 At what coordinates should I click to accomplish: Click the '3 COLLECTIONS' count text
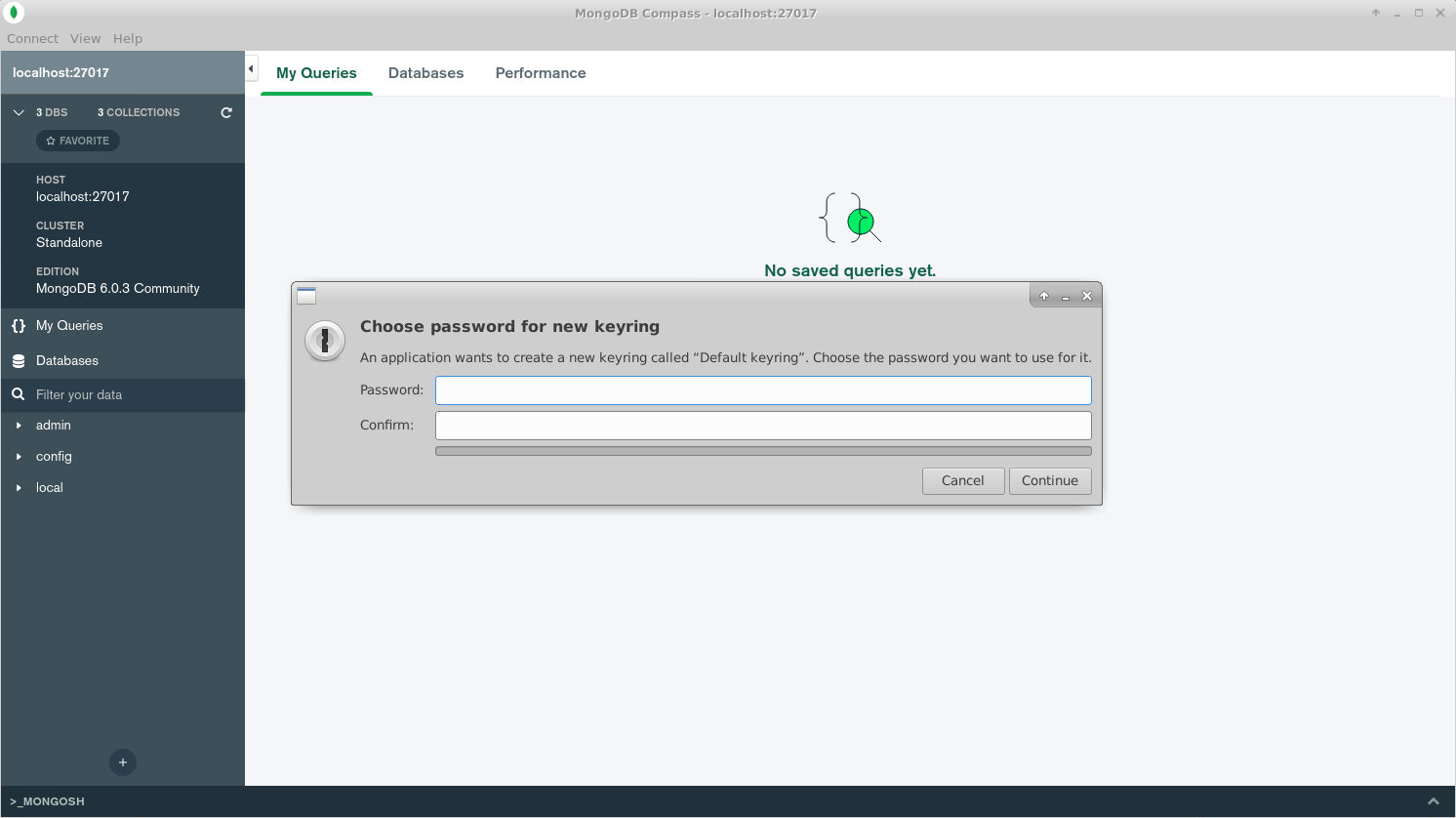point(139,112)
